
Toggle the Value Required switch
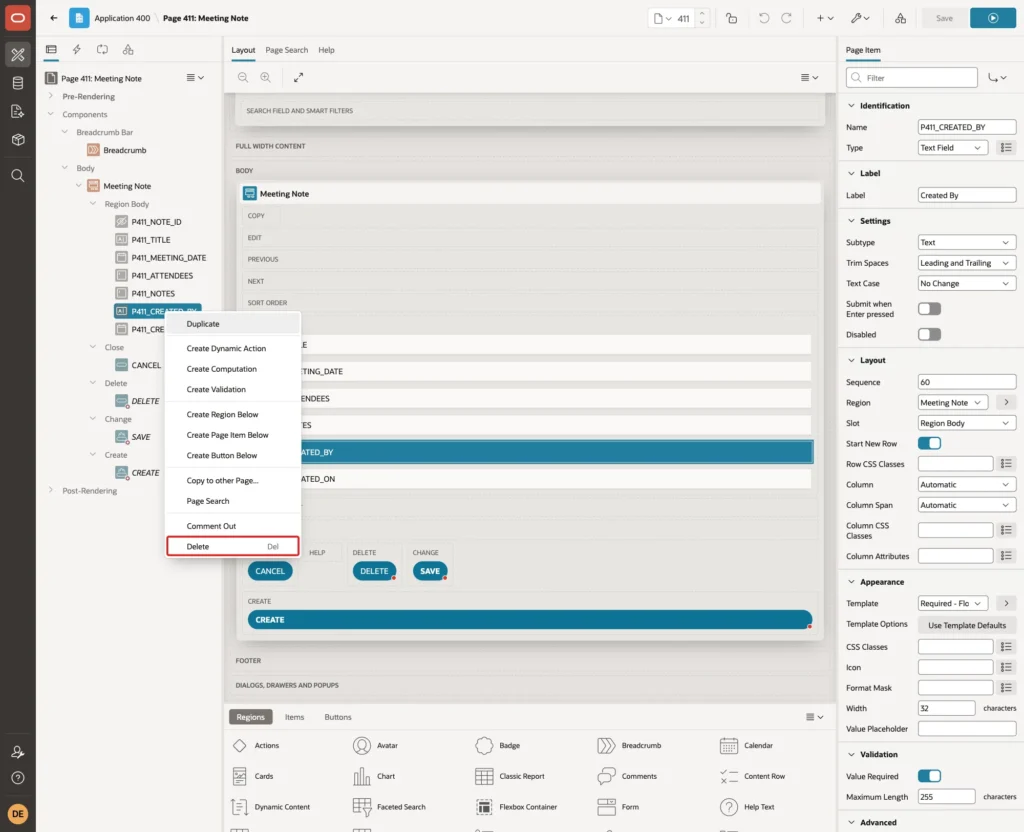point(929,776)
